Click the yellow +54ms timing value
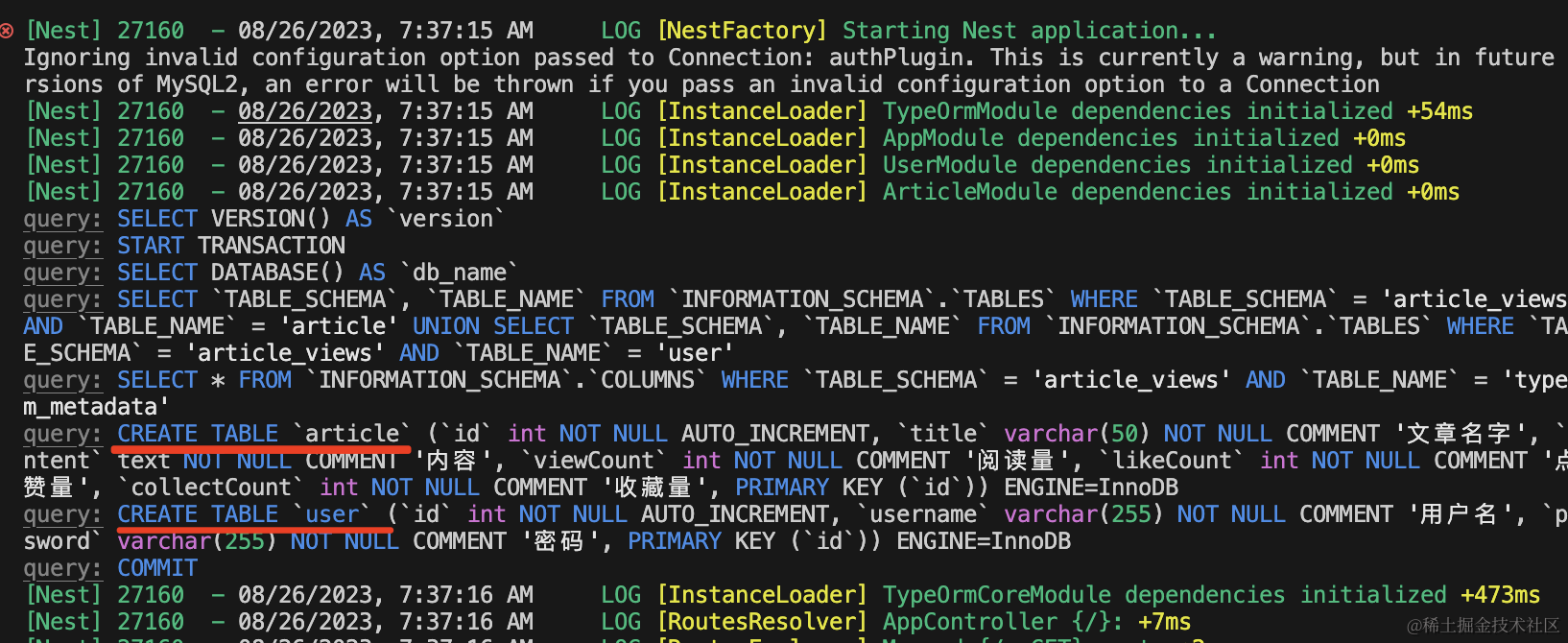Screen dimensions: 1568x643 point(1439,111)
